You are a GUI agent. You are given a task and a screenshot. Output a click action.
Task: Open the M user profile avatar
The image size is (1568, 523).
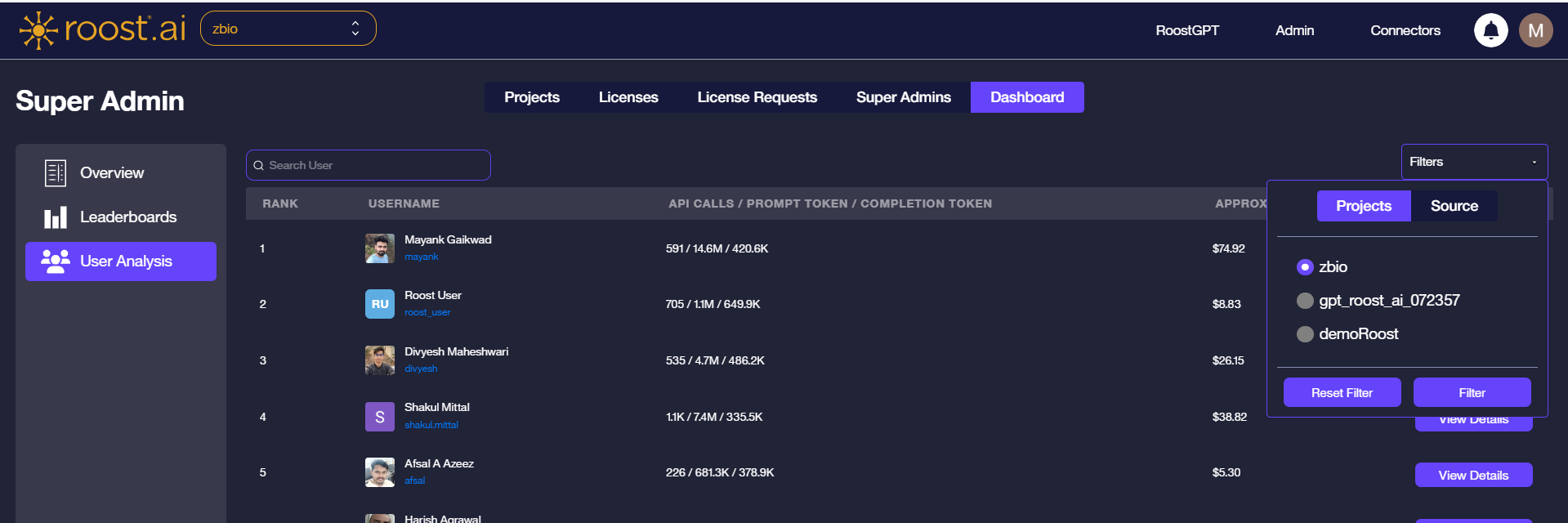tap(1535, 30)
